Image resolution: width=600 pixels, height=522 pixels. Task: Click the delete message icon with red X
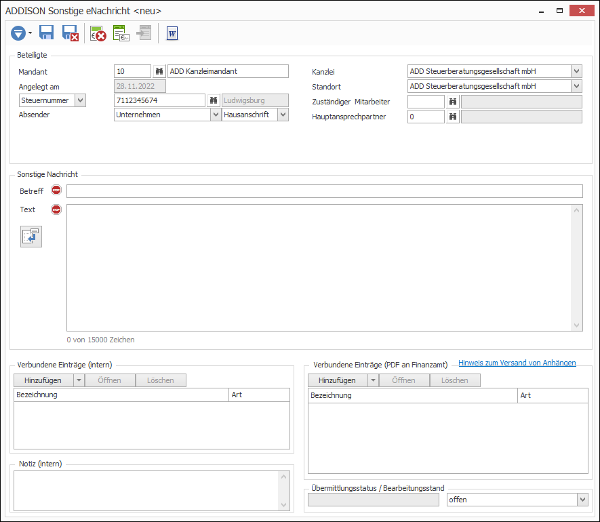pyautogui.click(x=98, y=33)
